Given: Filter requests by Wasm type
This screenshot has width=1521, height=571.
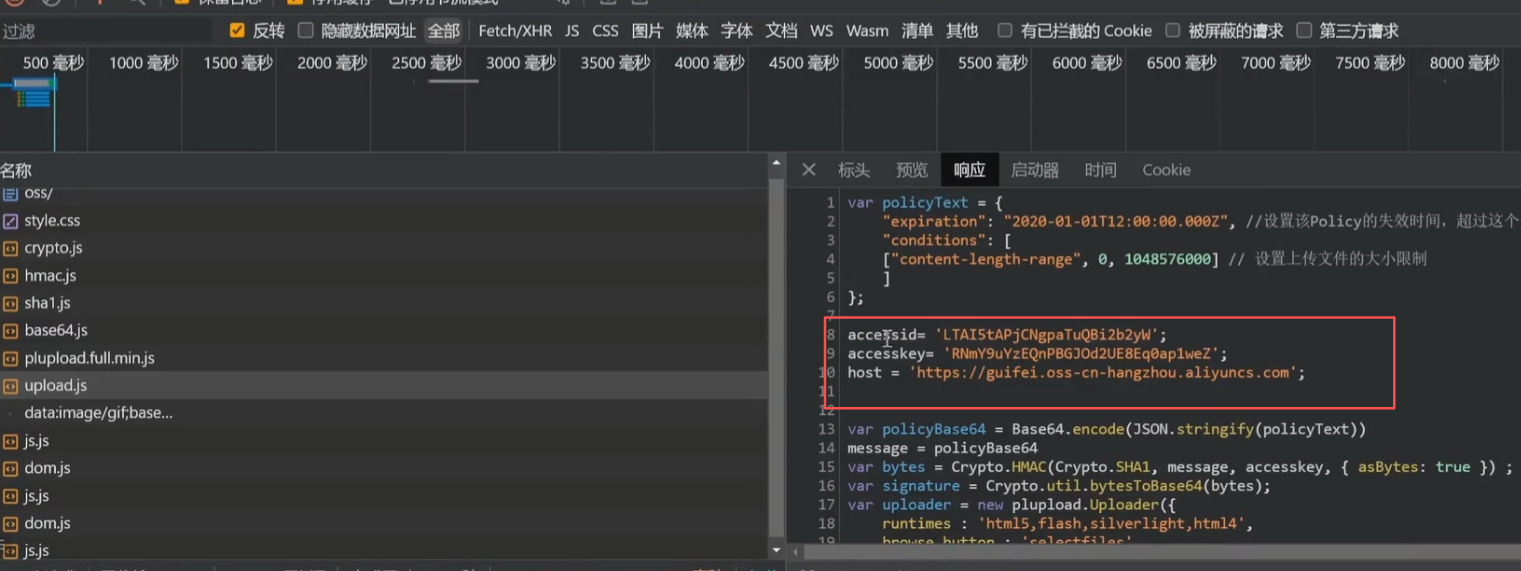Looking at the screenshot, I should (x=867, y=31).
